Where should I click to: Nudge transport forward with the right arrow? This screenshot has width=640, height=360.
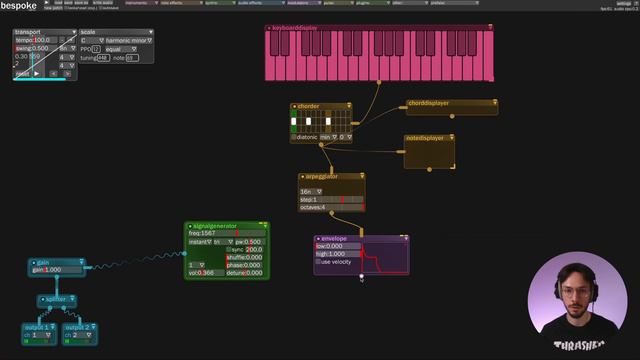pos(67,73)
